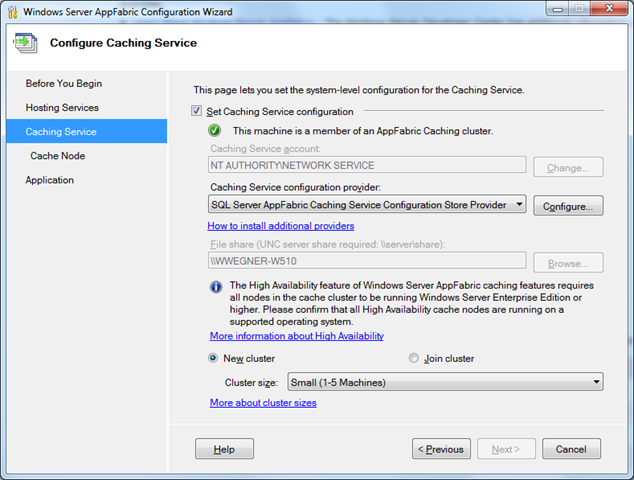Open the configuration provider dropdown
634x480 pixels.
(367, 205)
